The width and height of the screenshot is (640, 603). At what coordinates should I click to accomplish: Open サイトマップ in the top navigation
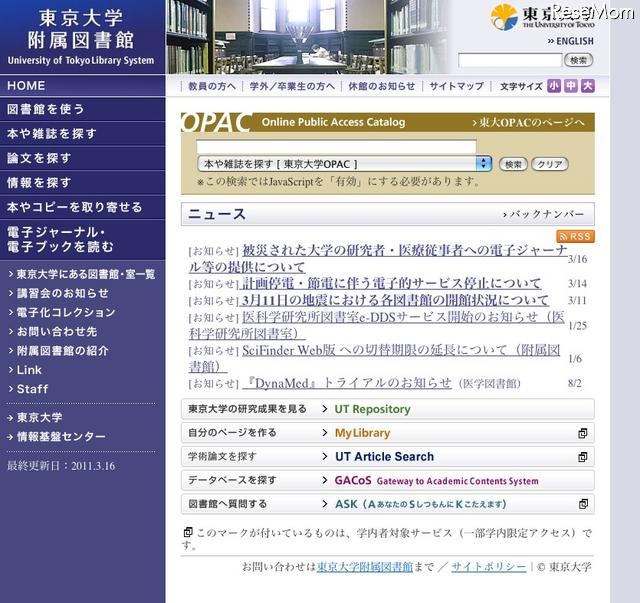(456, 87)
